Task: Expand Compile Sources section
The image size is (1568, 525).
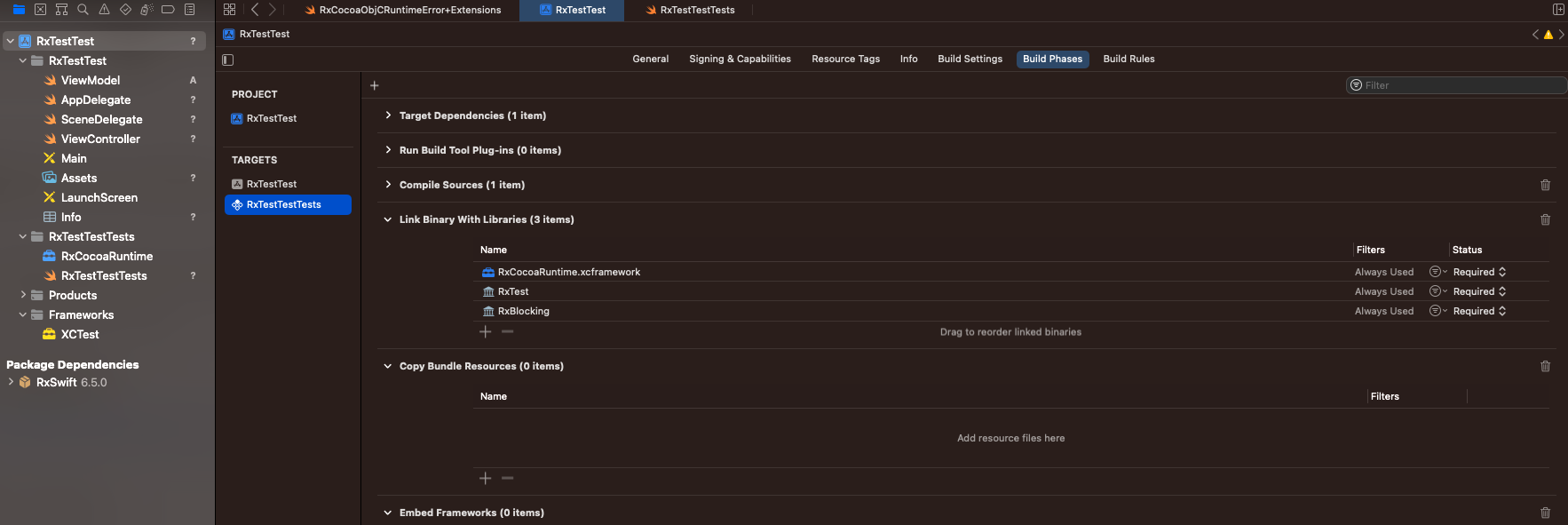Action: 388,185
